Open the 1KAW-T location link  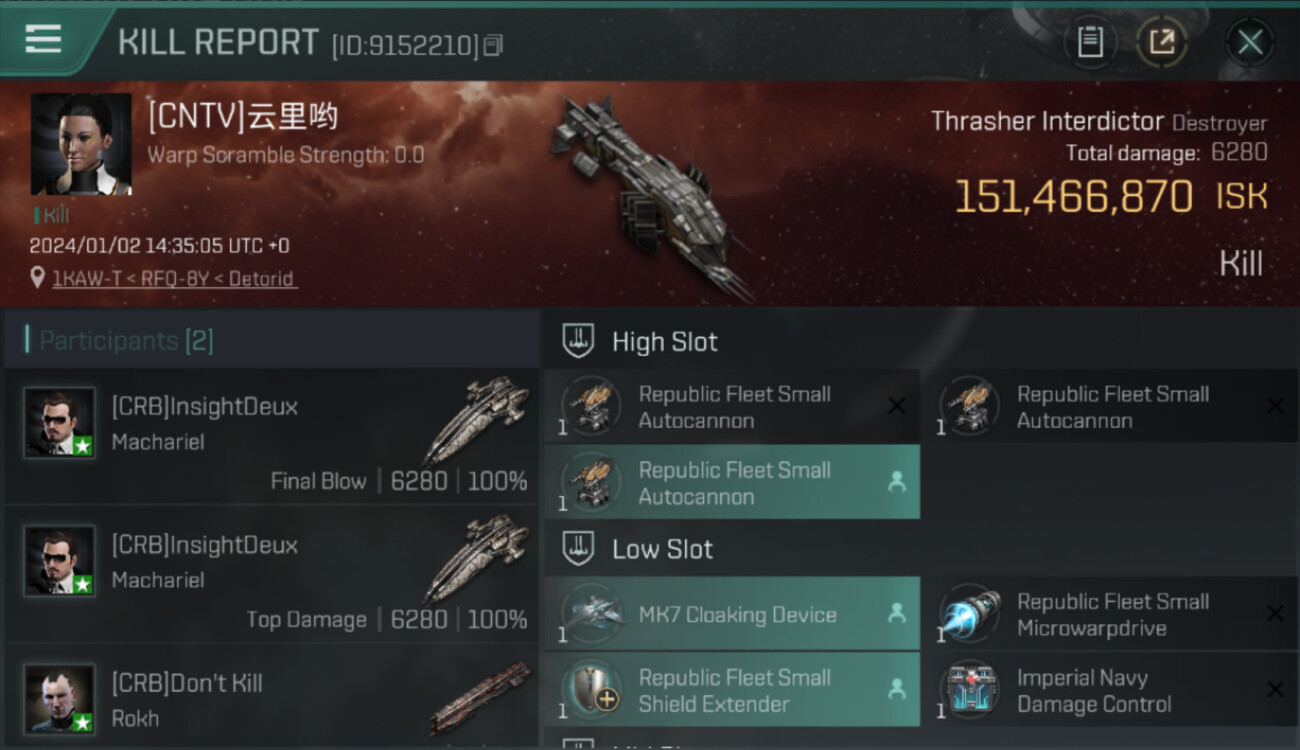(174, 279)
